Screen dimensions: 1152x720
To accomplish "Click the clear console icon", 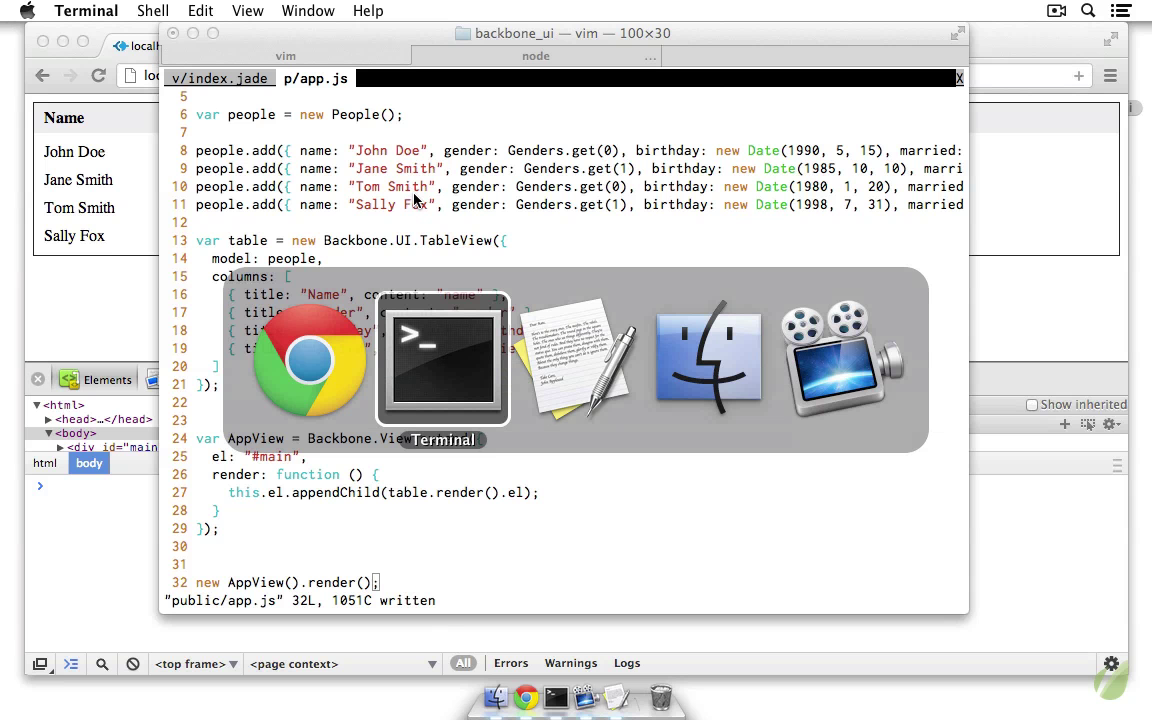I will click(132, 664).
